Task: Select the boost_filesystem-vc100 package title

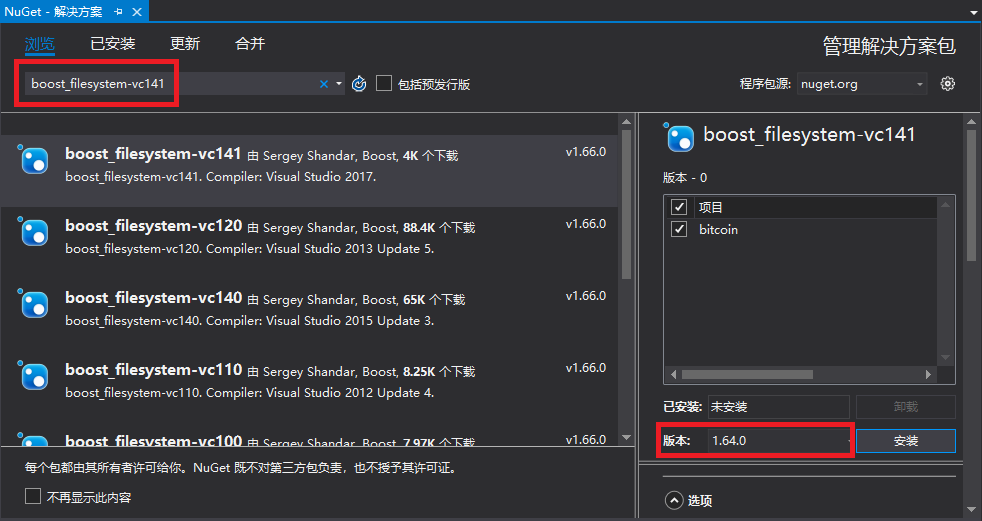Action: point(153,440)
